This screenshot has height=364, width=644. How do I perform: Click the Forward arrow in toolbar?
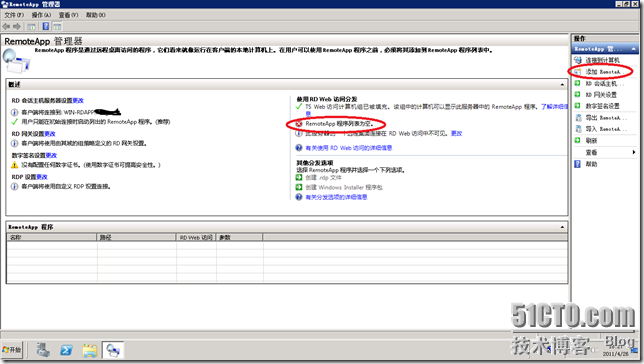[x=17, y=27]
